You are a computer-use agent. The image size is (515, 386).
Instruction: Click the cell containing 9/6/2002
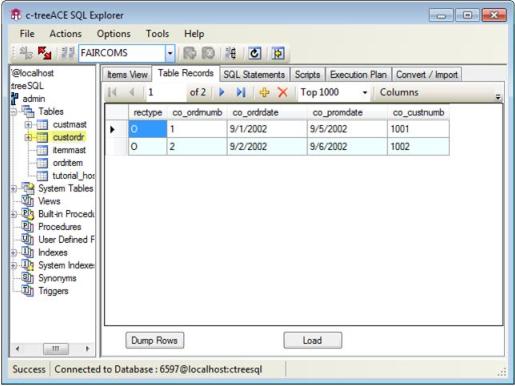[347, 147]
